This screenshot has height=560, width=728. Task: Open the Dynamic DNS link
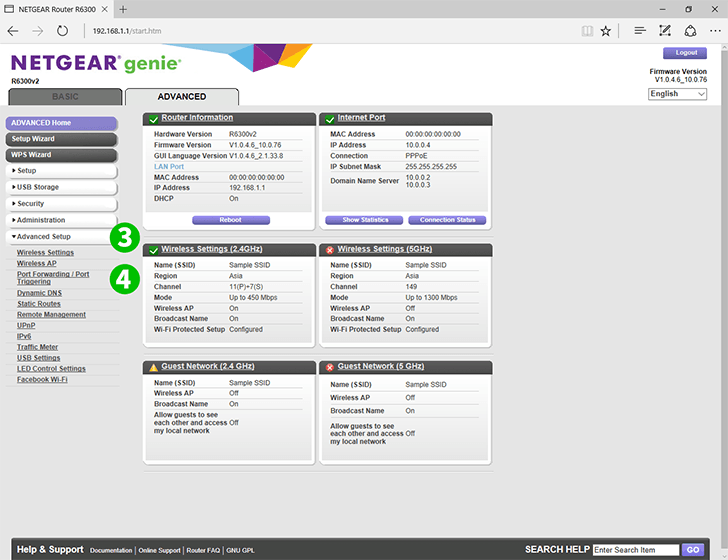click(x=39, y=293)
